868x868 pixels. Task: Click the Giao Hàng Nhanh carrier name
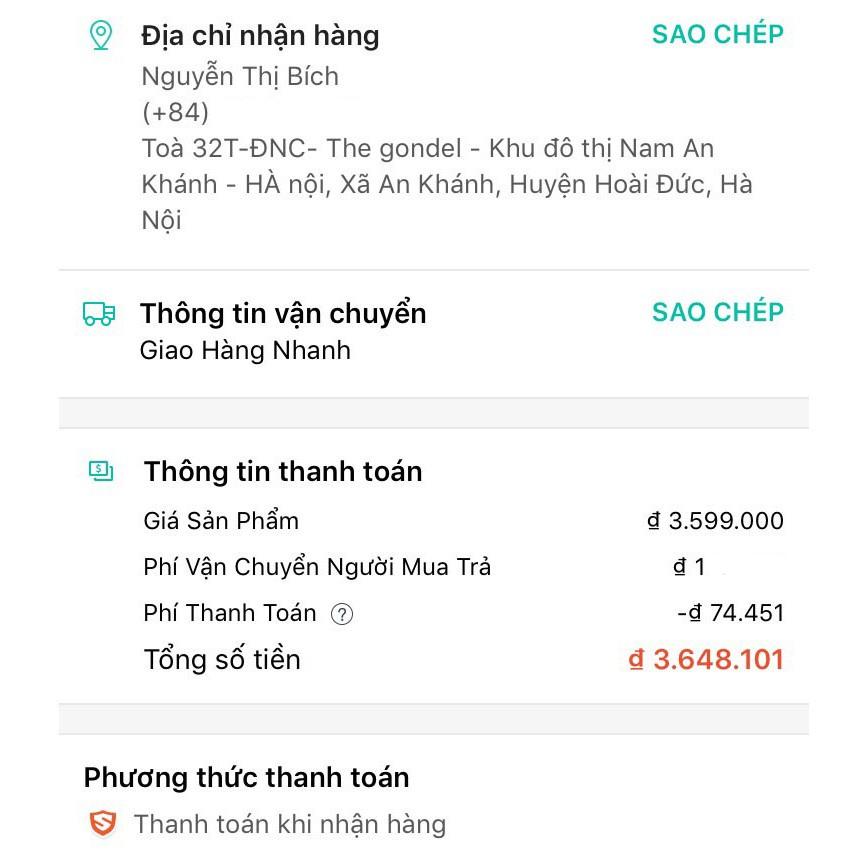point(245,351)
